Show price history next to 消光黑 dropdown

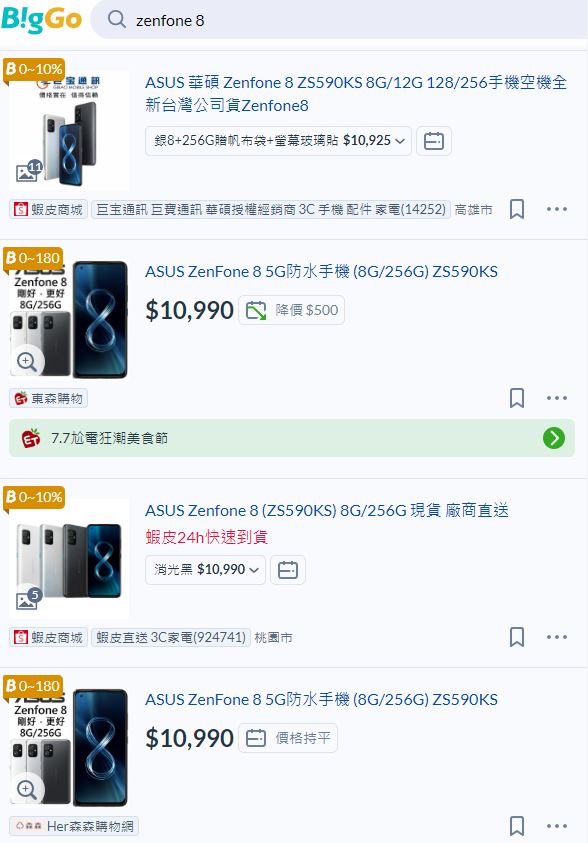288,570
